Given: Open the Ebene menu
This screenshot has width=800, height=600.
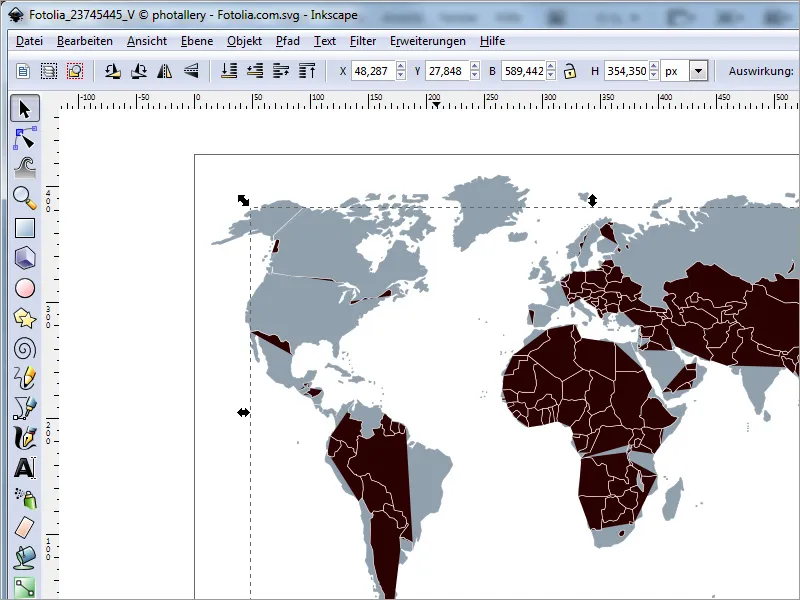Looking at the screenshot, I should coord(197,41).
